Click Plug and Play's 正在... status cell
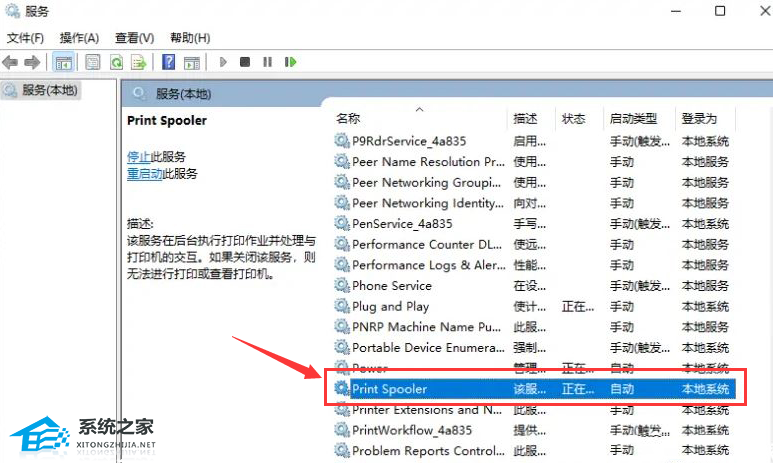Image resolution: width=773 pixels, height=463 pixels. 578,306
